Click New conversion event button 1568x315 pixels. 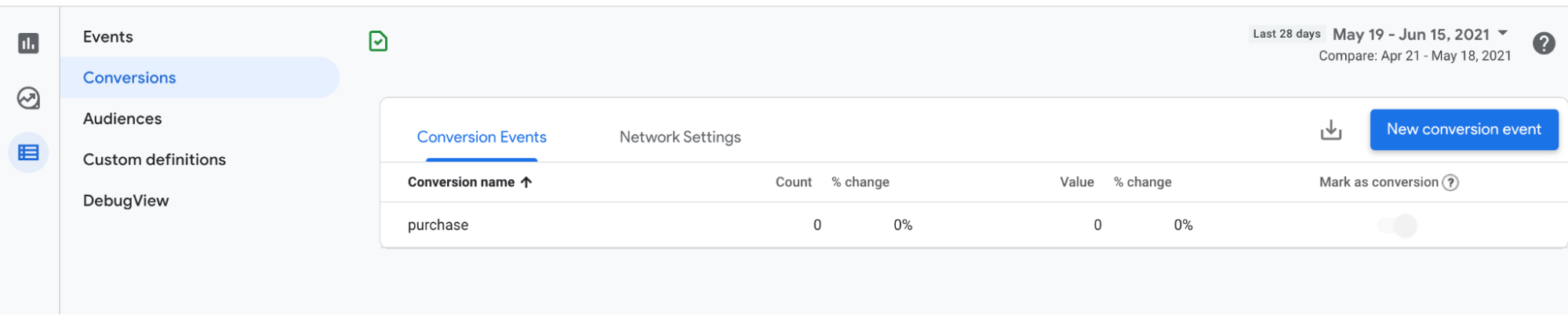(1463, 130)
